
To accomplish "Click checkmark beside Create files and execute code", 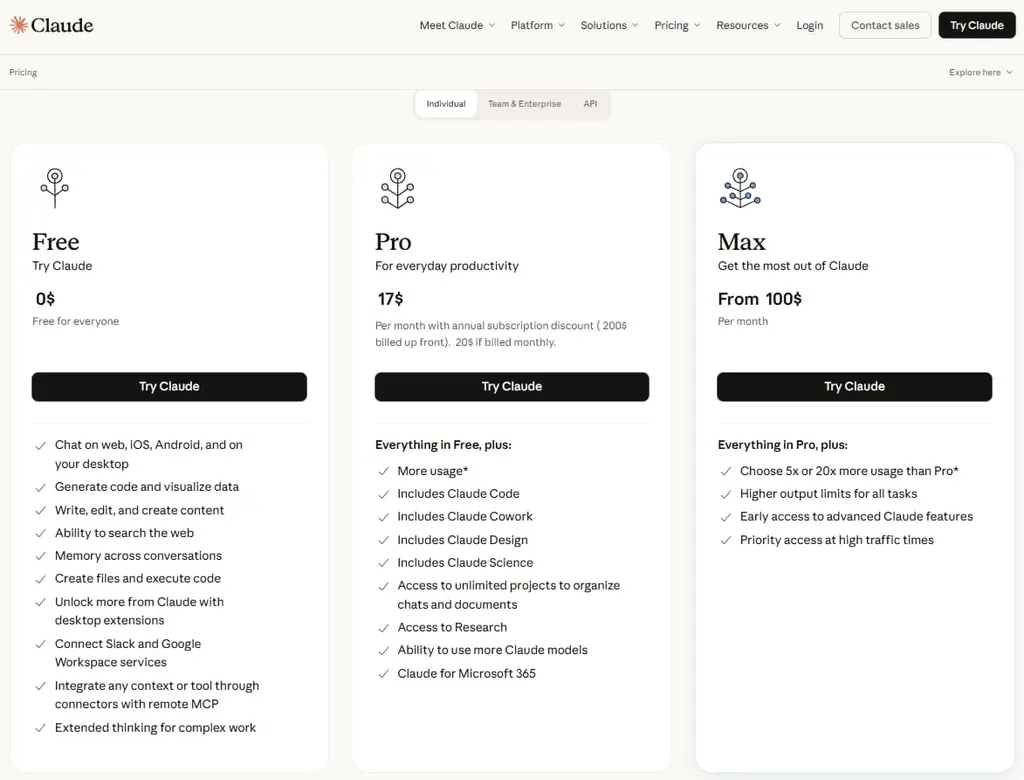I will (x=40, y=579).
